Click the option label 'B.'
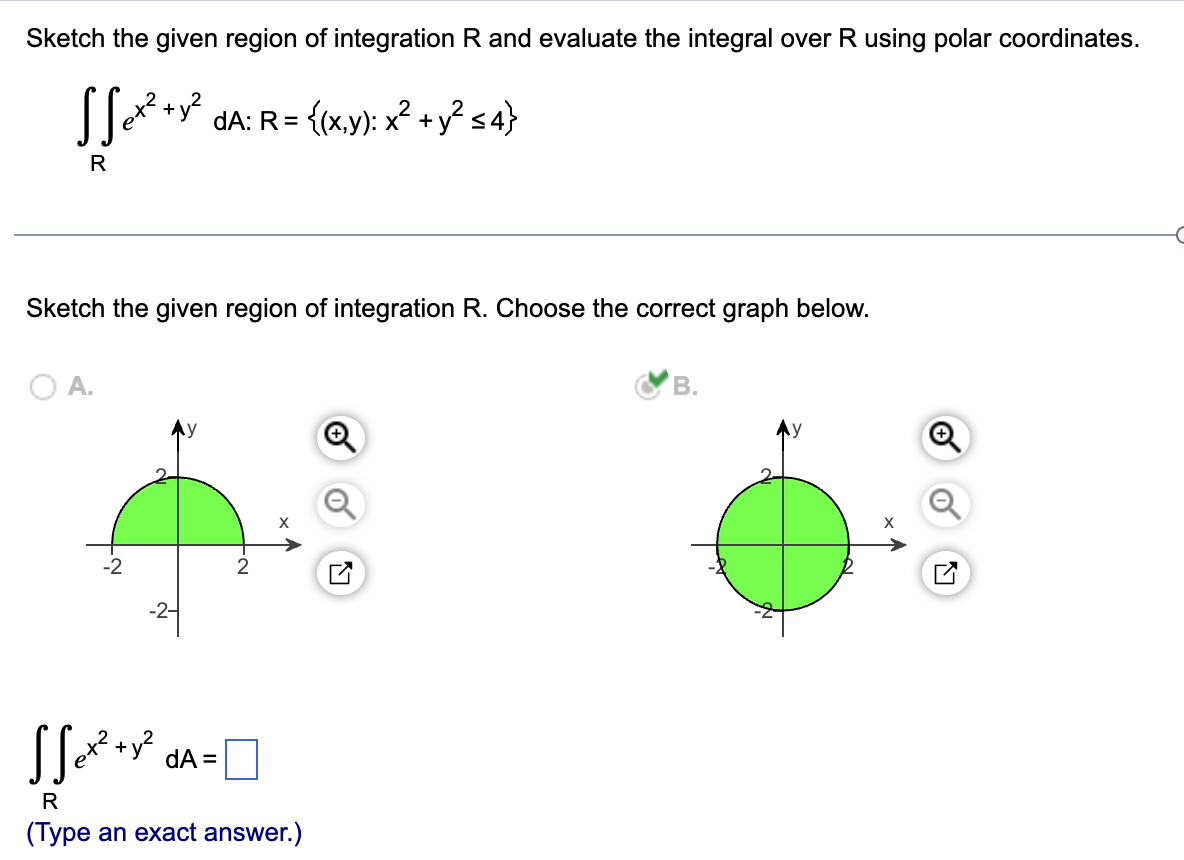This screenshot has height=860, width=1184. tap(678, 387)
